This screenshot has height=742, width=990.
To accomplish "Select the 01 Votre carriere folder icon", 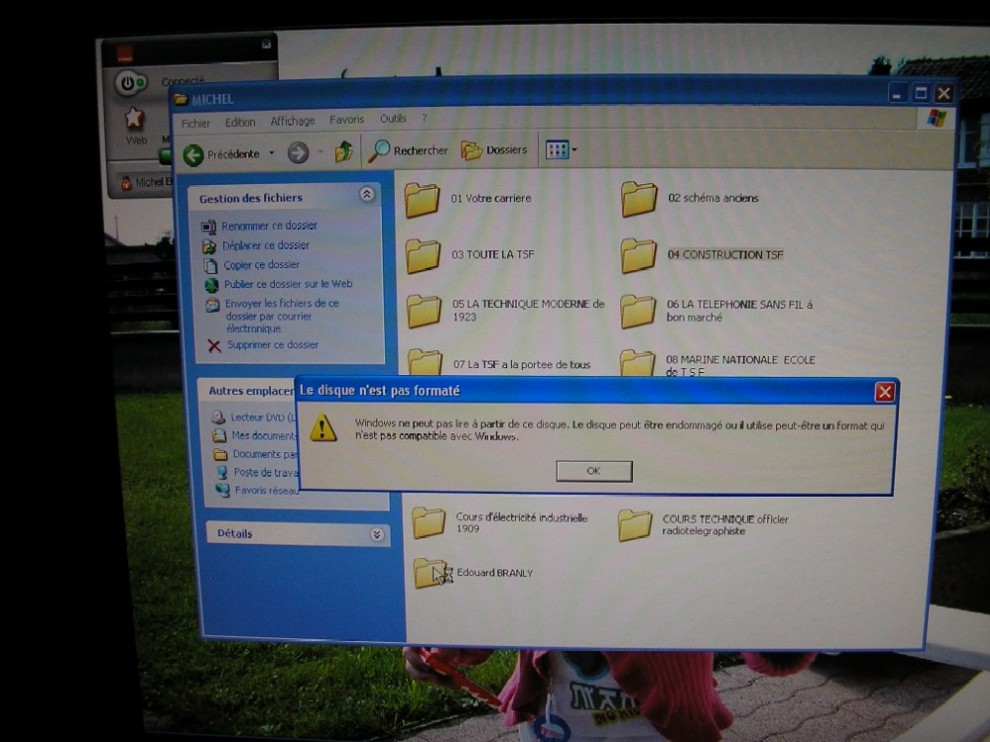I will pos(422,200).
